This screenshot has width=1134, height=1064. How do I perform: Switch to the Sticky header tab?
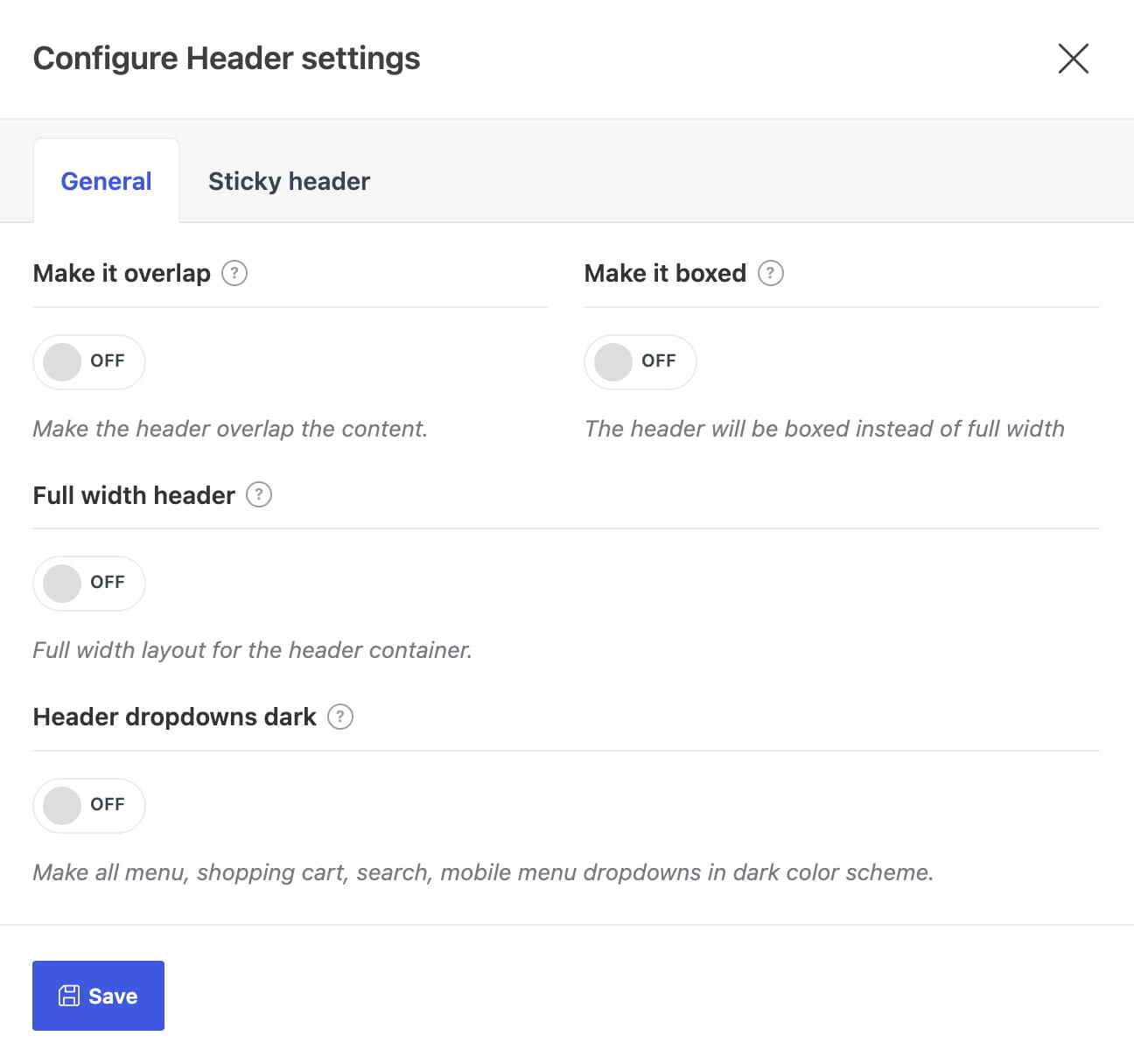[290, 181]
